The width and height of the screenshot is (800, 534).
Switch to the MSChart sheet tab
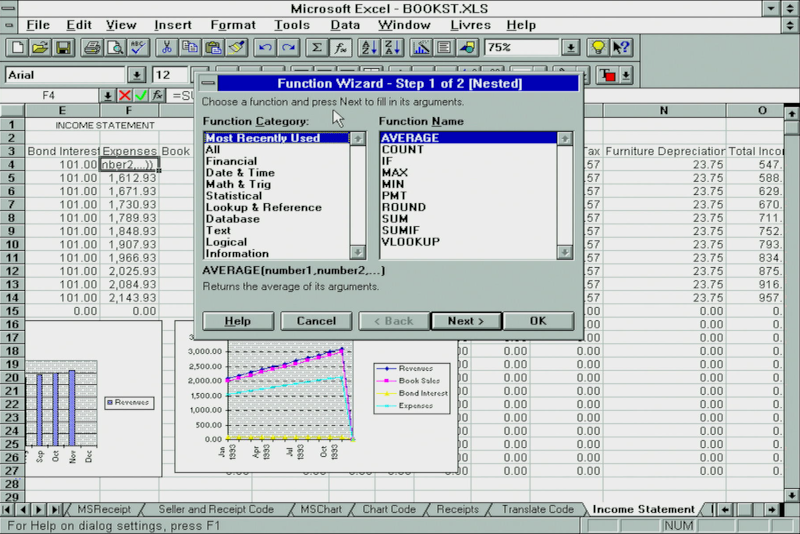pos(321,509)
